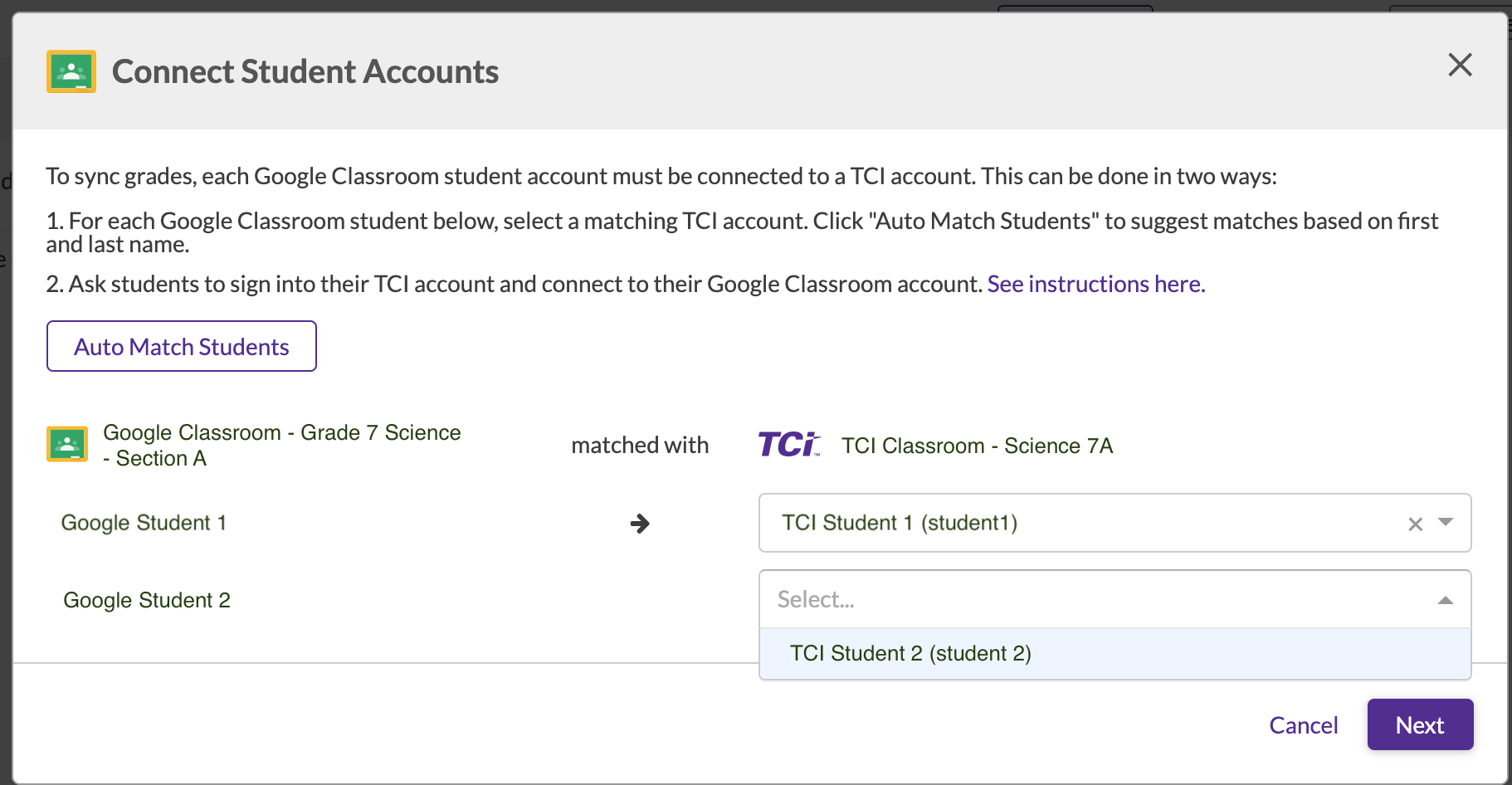Image resolution: width=1512 pixels, height=785 pixels.
Task: Click the Auto Match Students button
Action: [x=181, y=346]
